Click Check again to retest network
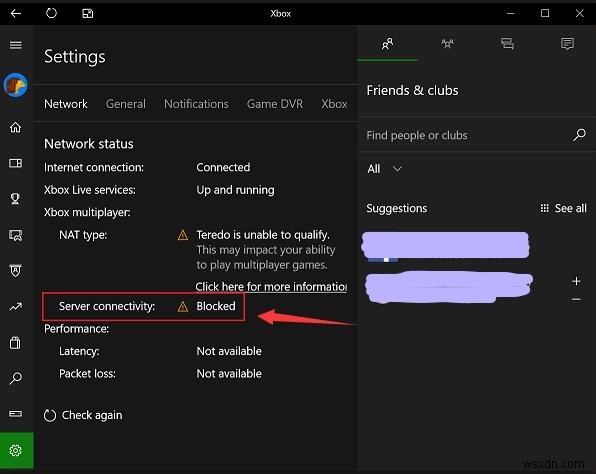This screenshot has height=474, width=596. (x=83, y=415)
